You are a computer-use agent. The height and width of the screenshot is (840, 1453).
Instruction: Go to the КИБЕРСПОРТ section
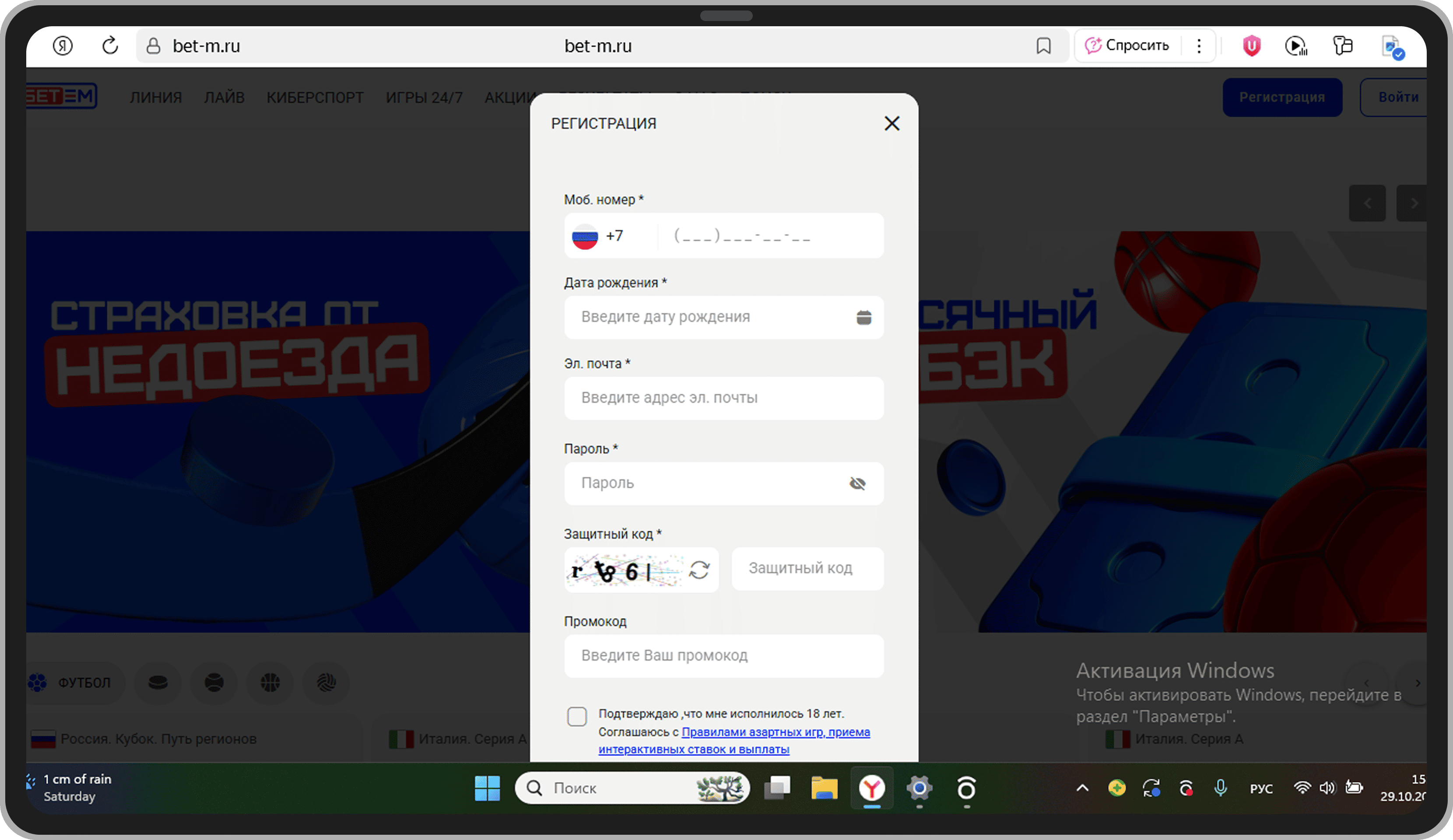point(315,98)
